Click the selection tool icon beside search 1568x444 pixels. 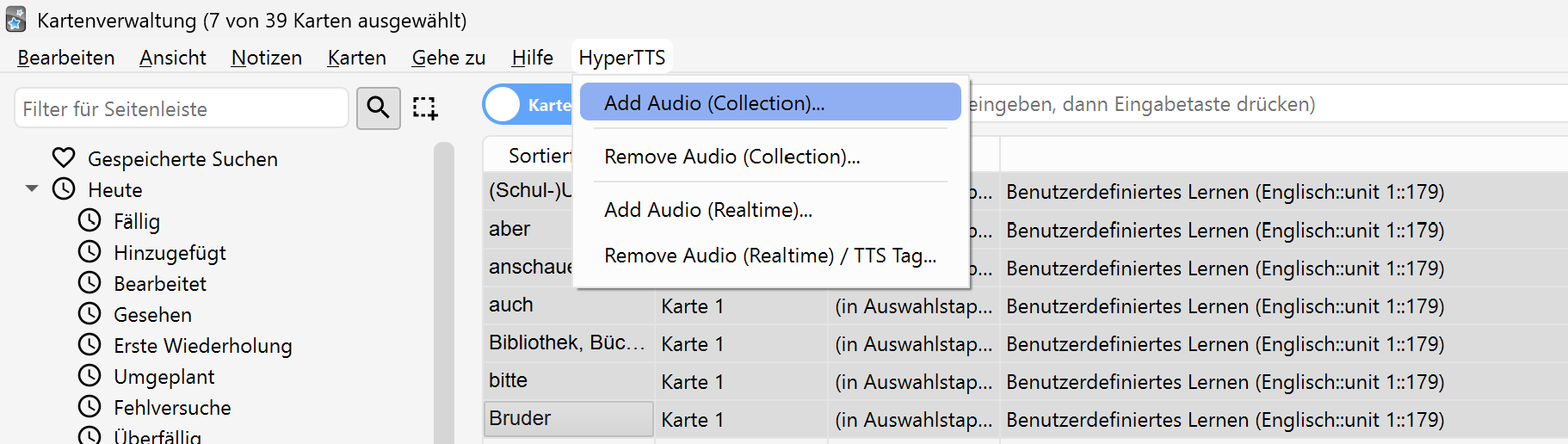425,108
